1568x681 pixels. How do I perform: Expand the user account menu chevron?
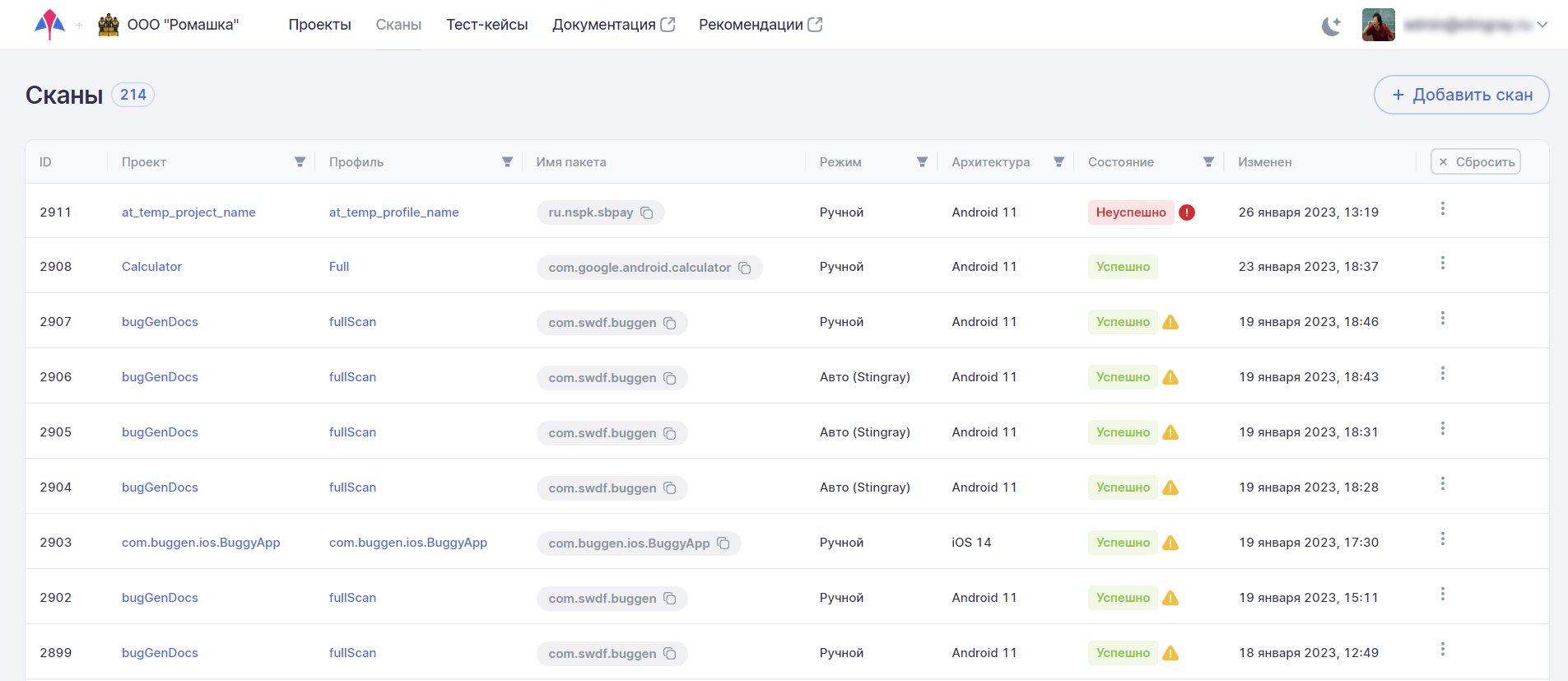(x=1542, y=25)
